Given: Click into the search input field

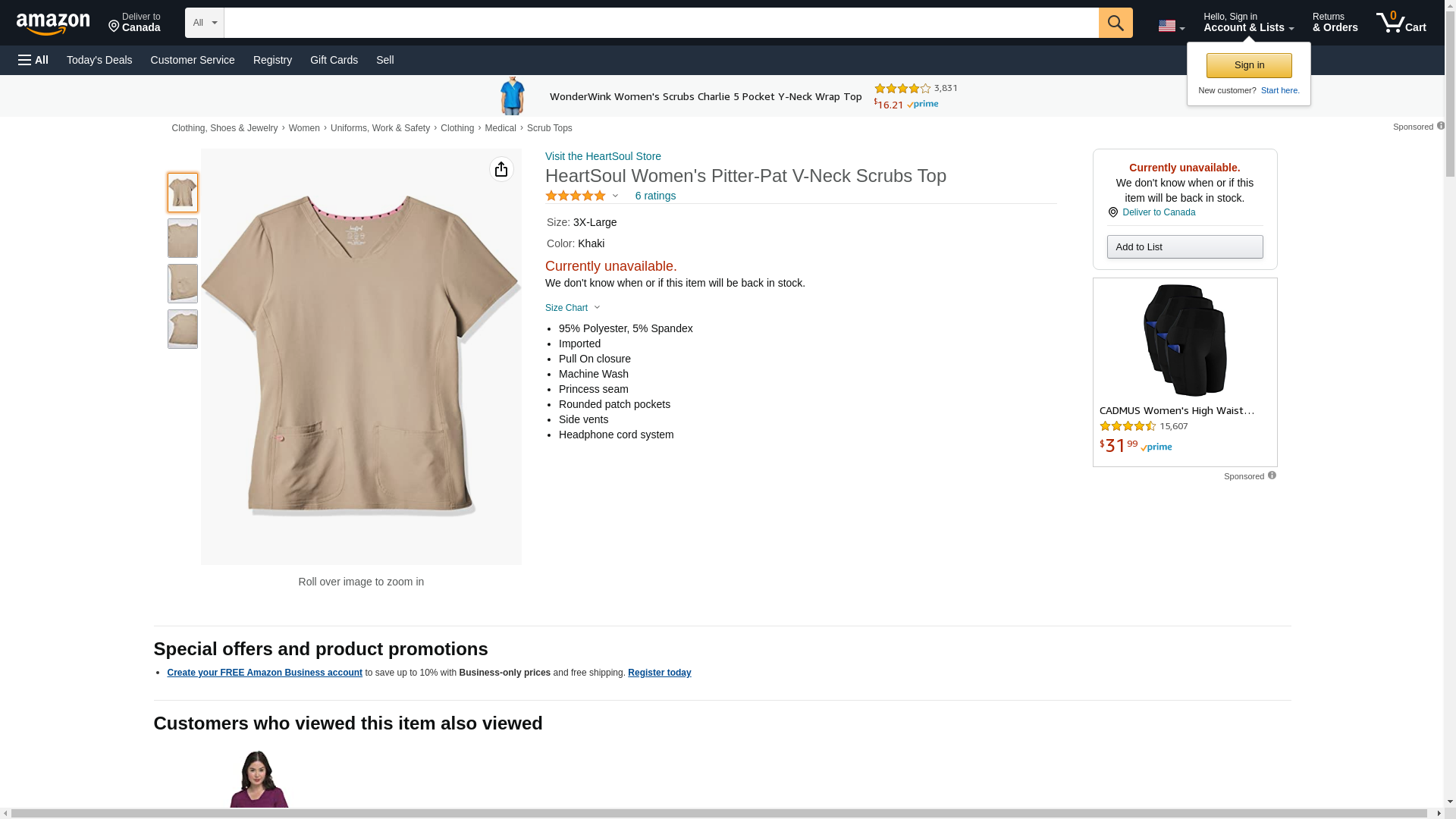Looking at the screenshot, I should click(x=661, y=23).
